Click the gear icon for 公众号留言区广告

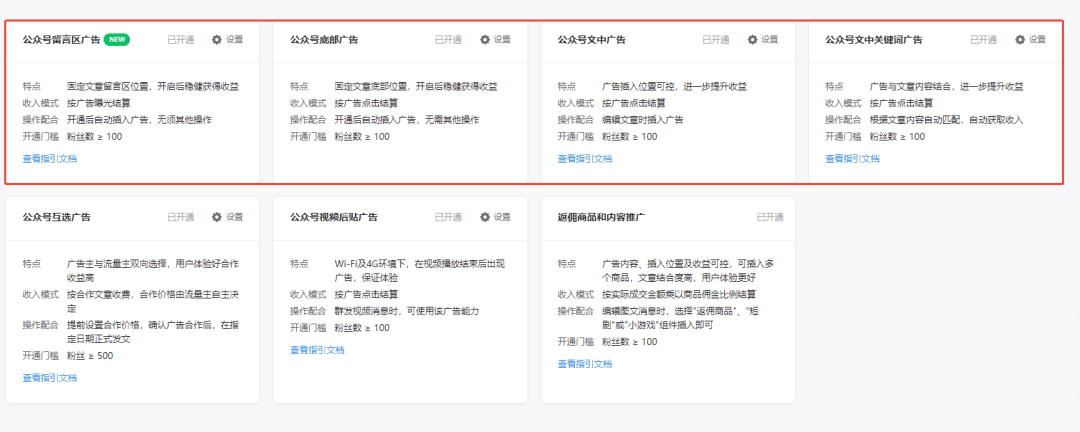pyautogui.click(x=217, y=40)
